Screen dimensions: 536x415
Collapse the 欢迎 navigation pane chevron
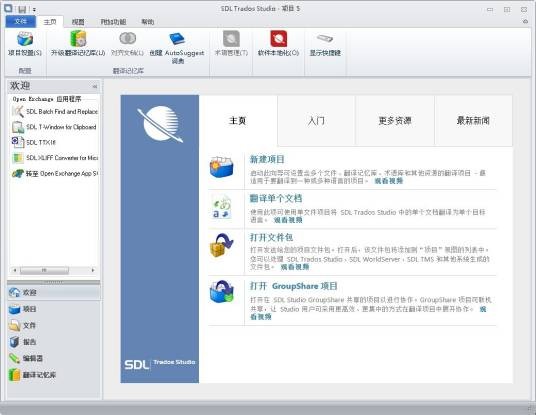[x=95, y=86]
